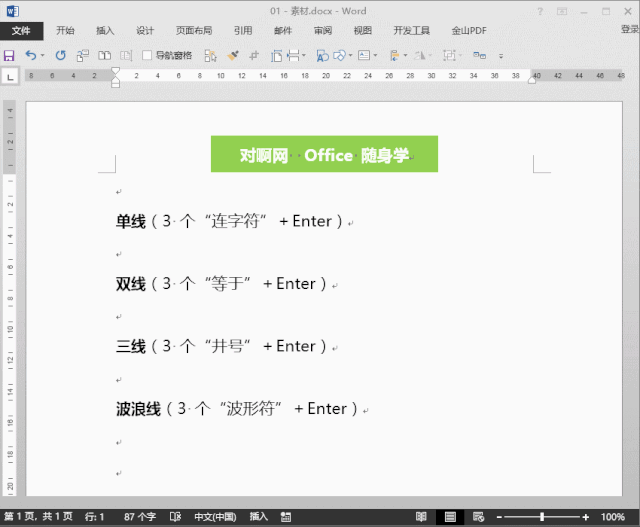Switch to the 金山PDF ribbon tab
The height and width of the screenshot is (527, 640).
point(469,31)
